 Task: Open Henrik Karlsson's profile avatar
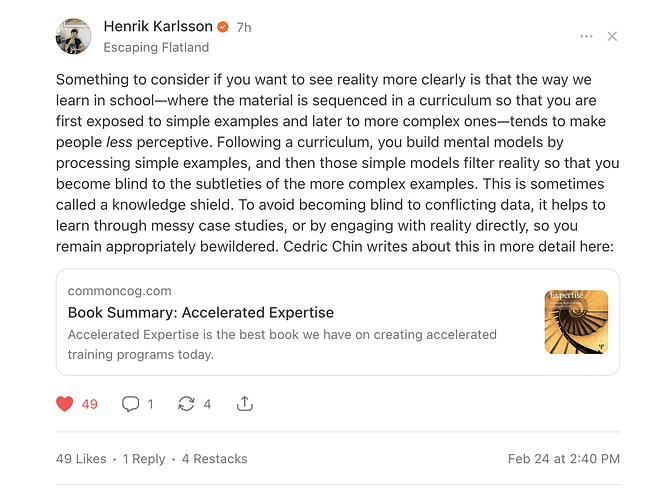74,36
